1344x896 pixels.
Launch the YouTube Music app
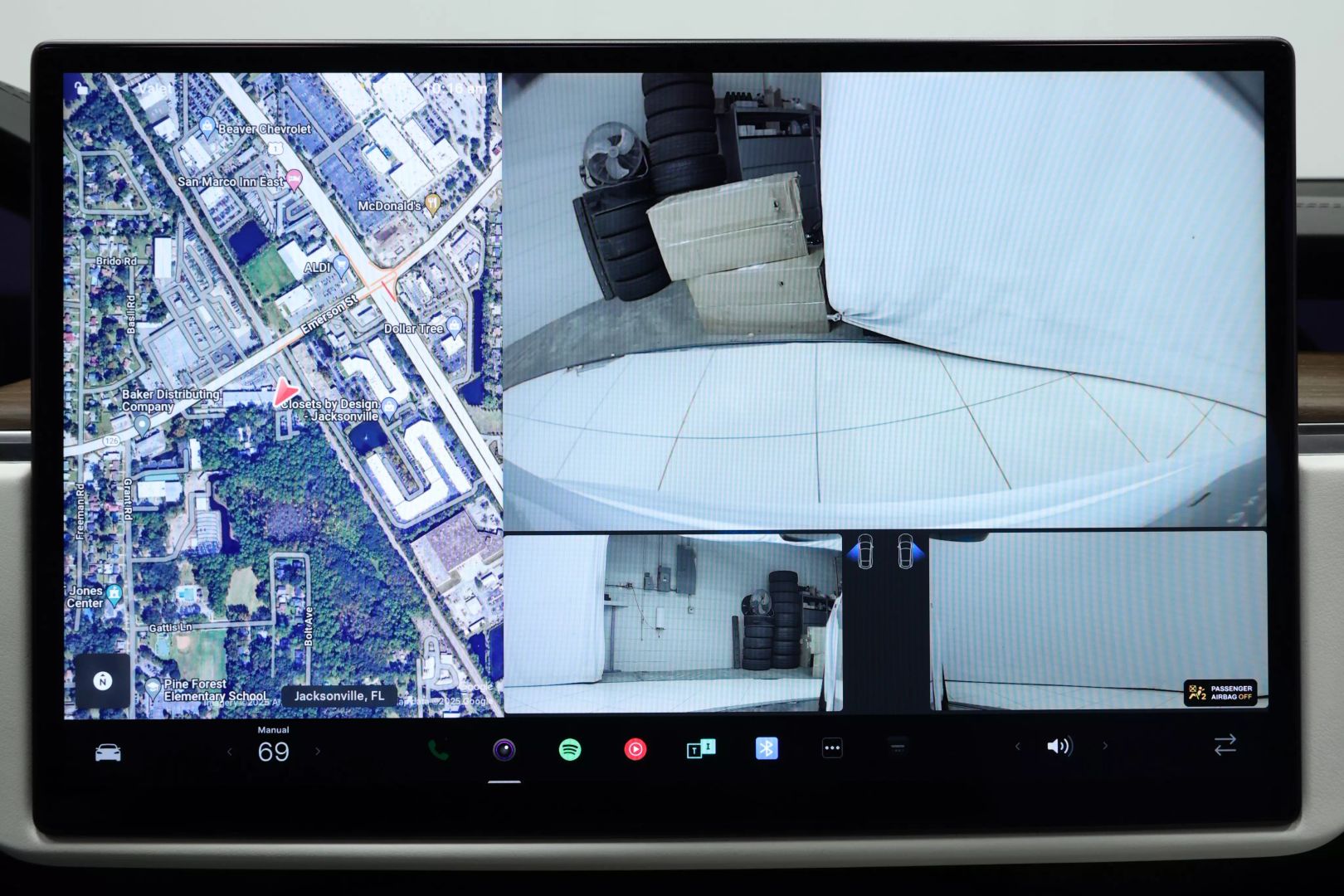pyautogui.click(x=635, y=750)
